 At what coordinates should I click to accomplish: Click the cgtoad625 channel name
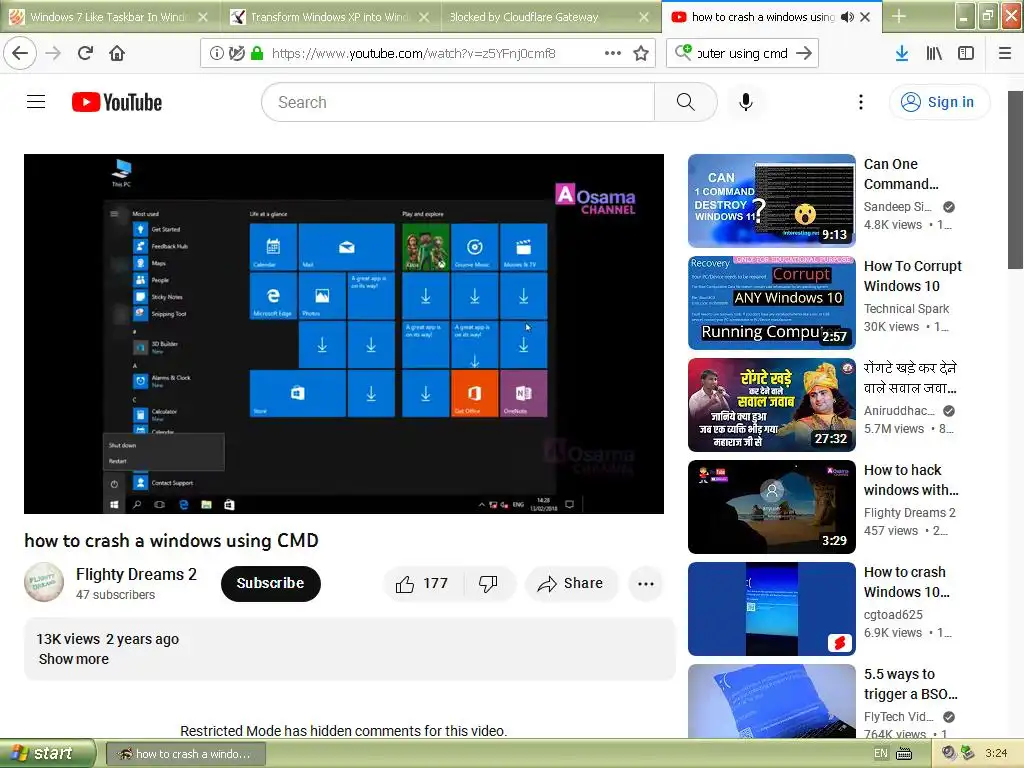coord(893,615)
